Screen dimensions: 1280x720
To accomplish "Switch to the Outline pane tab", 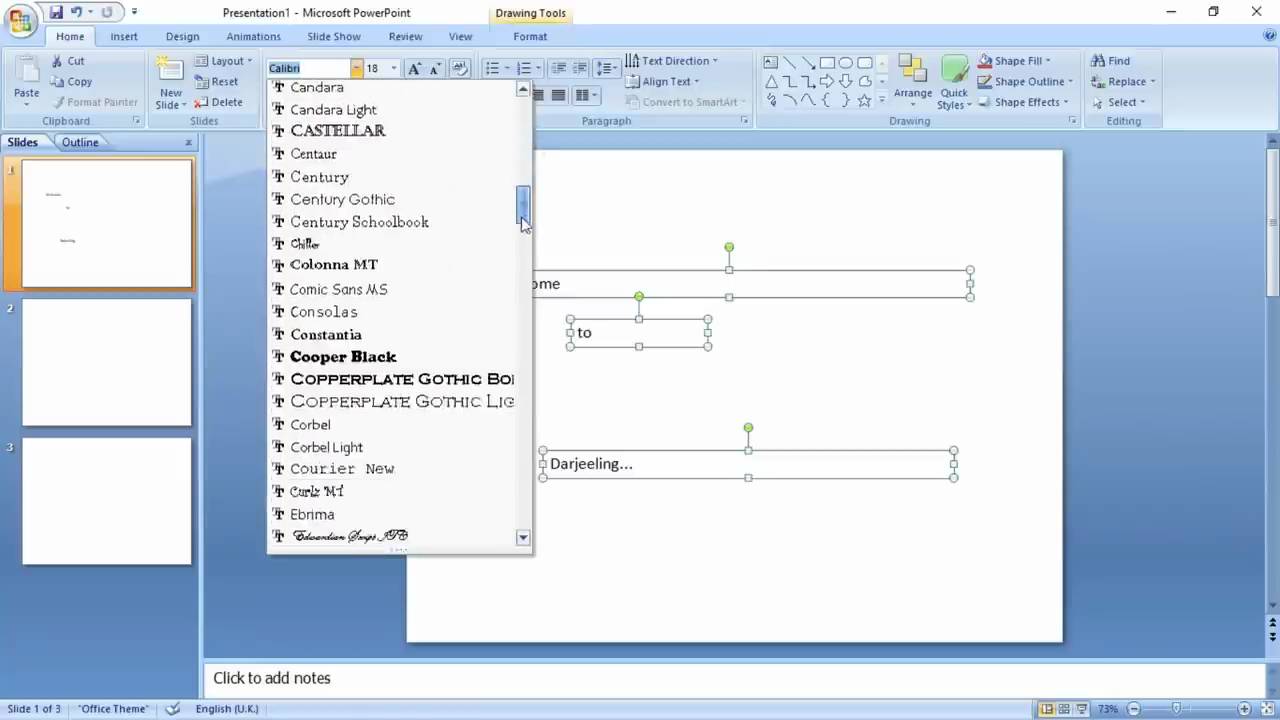I will [x=80, y=142].
